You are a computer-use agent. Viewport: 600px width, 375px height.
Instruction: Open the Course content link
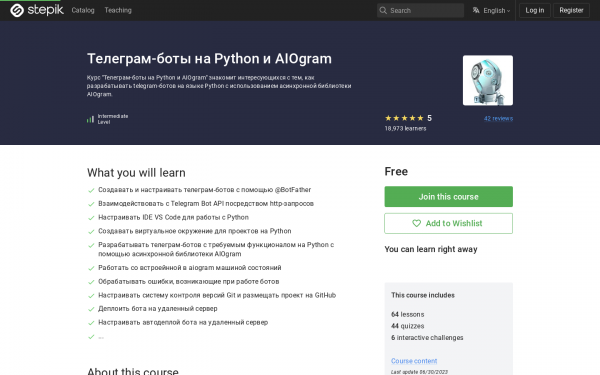(x=414, y=361)
